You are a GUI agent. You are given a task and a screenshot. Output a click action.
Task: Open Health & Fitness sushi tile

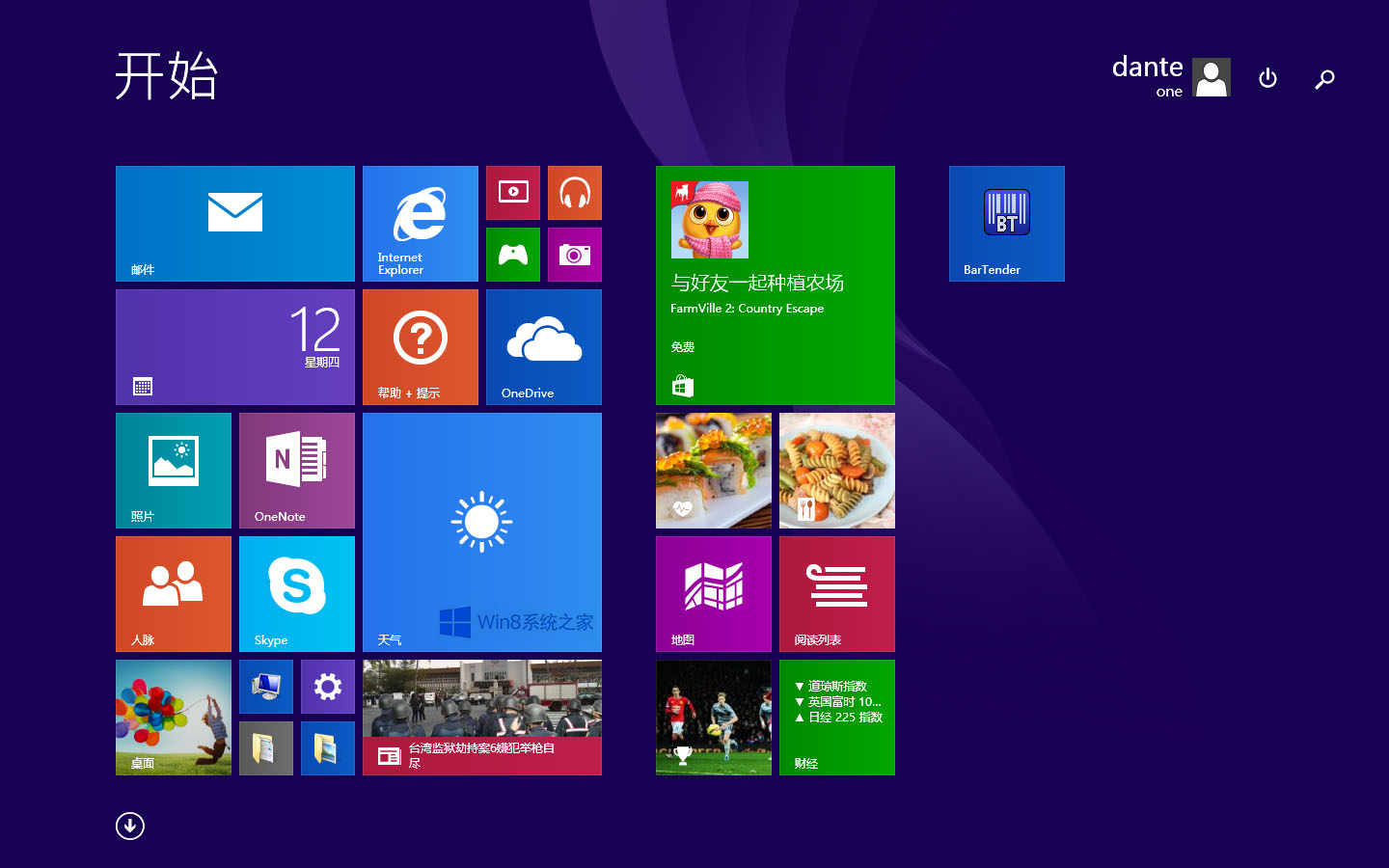coord(714,471)
